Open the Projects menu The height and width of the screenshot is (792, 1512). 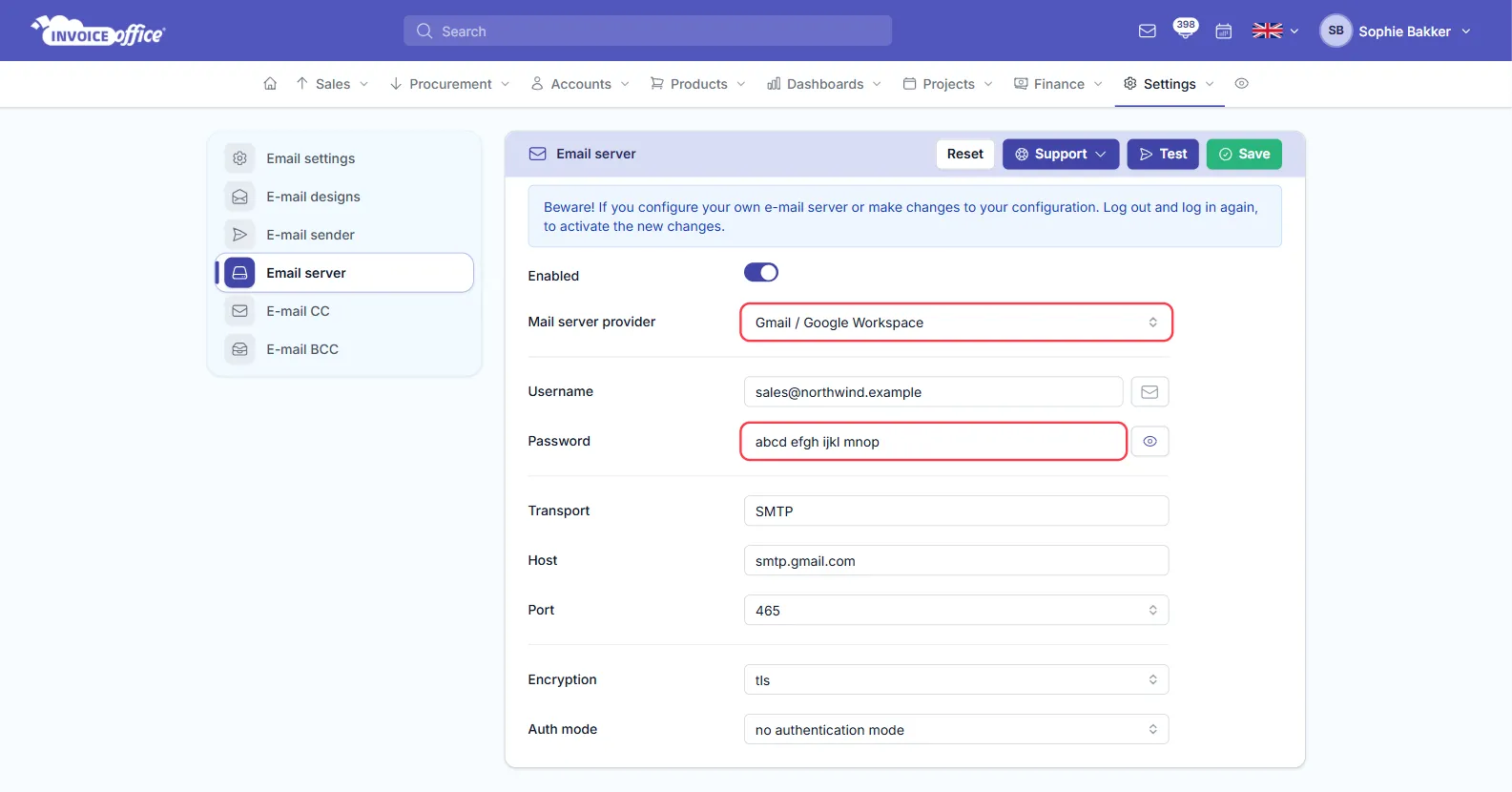948,84
